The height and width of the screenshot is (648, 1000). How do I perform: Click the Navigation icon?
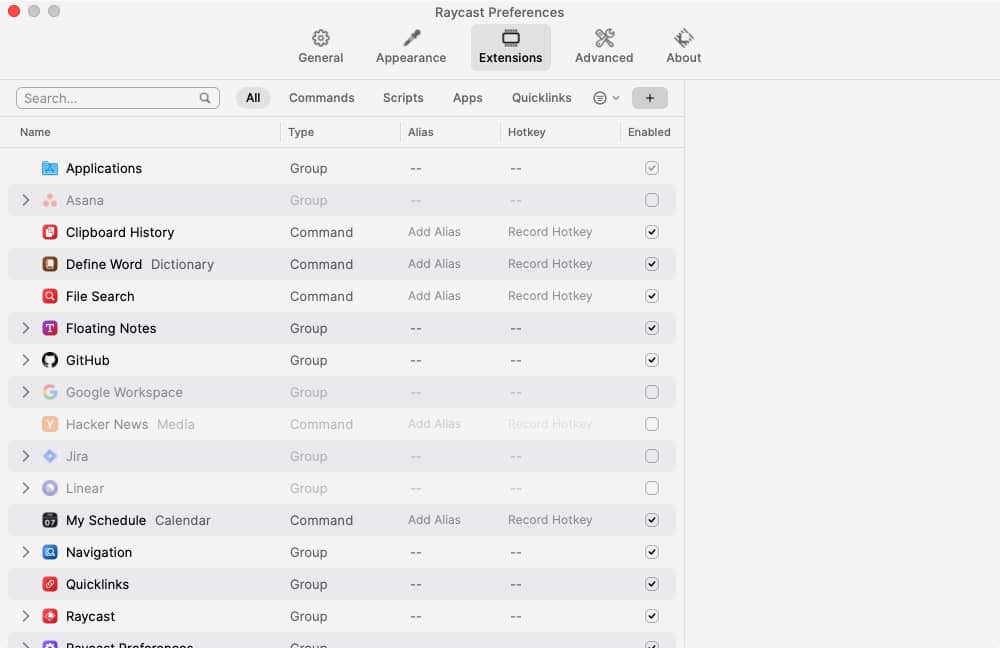point(50,552)
